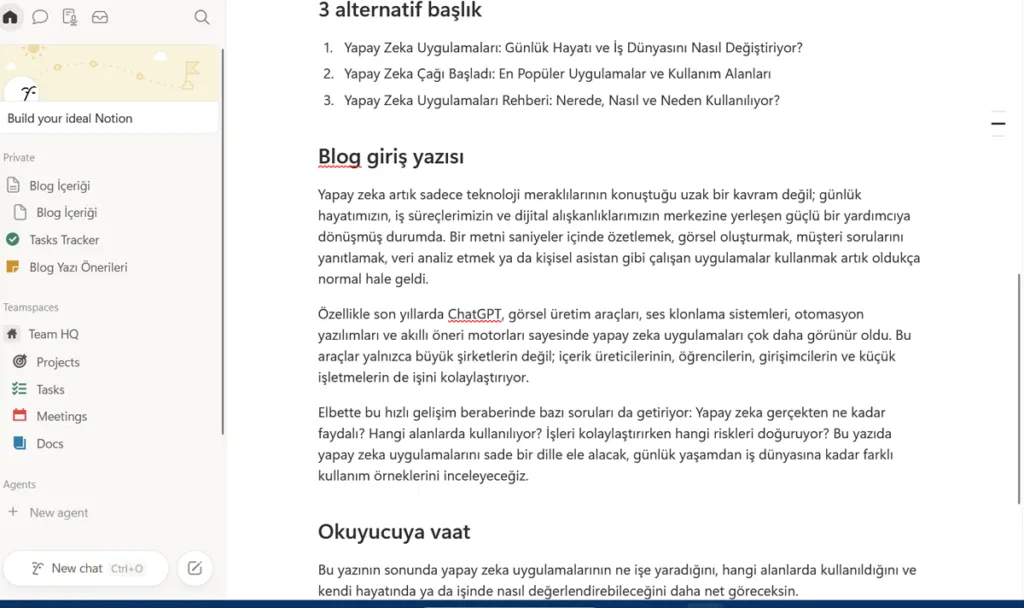The image size is (1024, 608).
Task: Click list item "Yapay Zeka Çağı Başladı"
Action: [x=557, y=74]
